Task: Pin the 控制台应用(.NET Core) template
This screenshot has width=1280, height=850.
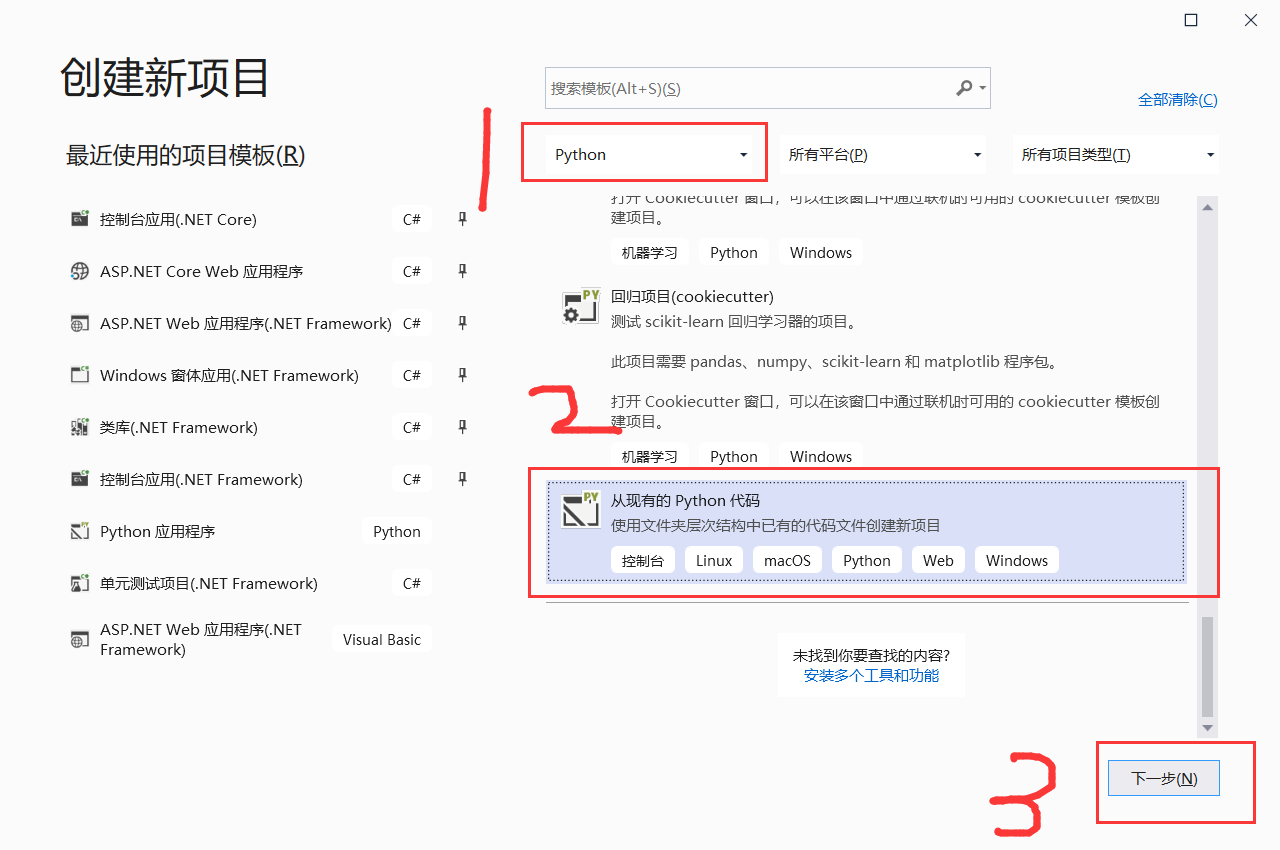Action: 462,219
